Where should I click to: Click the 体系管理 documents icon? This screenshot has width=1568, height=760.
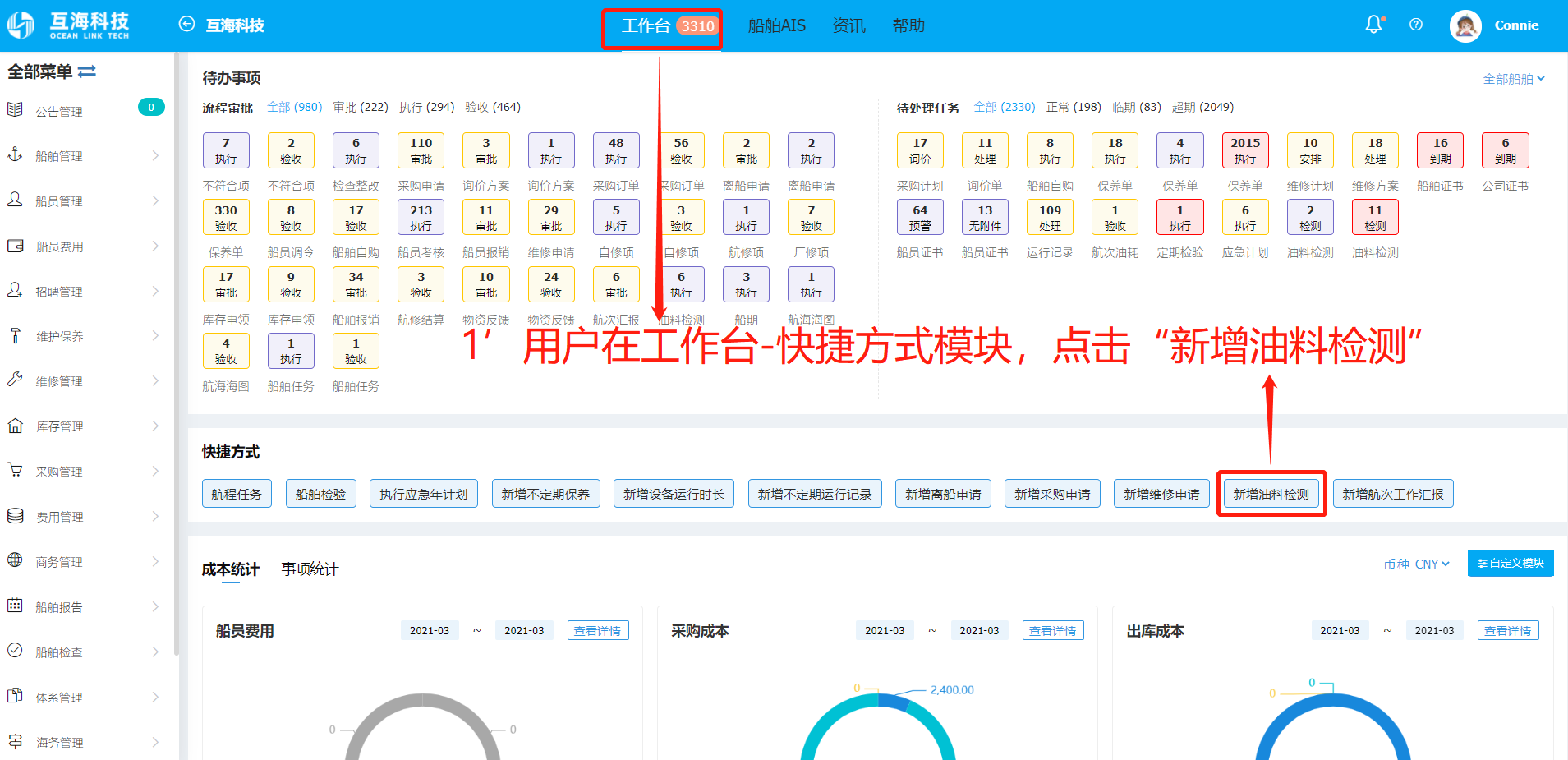15,696
